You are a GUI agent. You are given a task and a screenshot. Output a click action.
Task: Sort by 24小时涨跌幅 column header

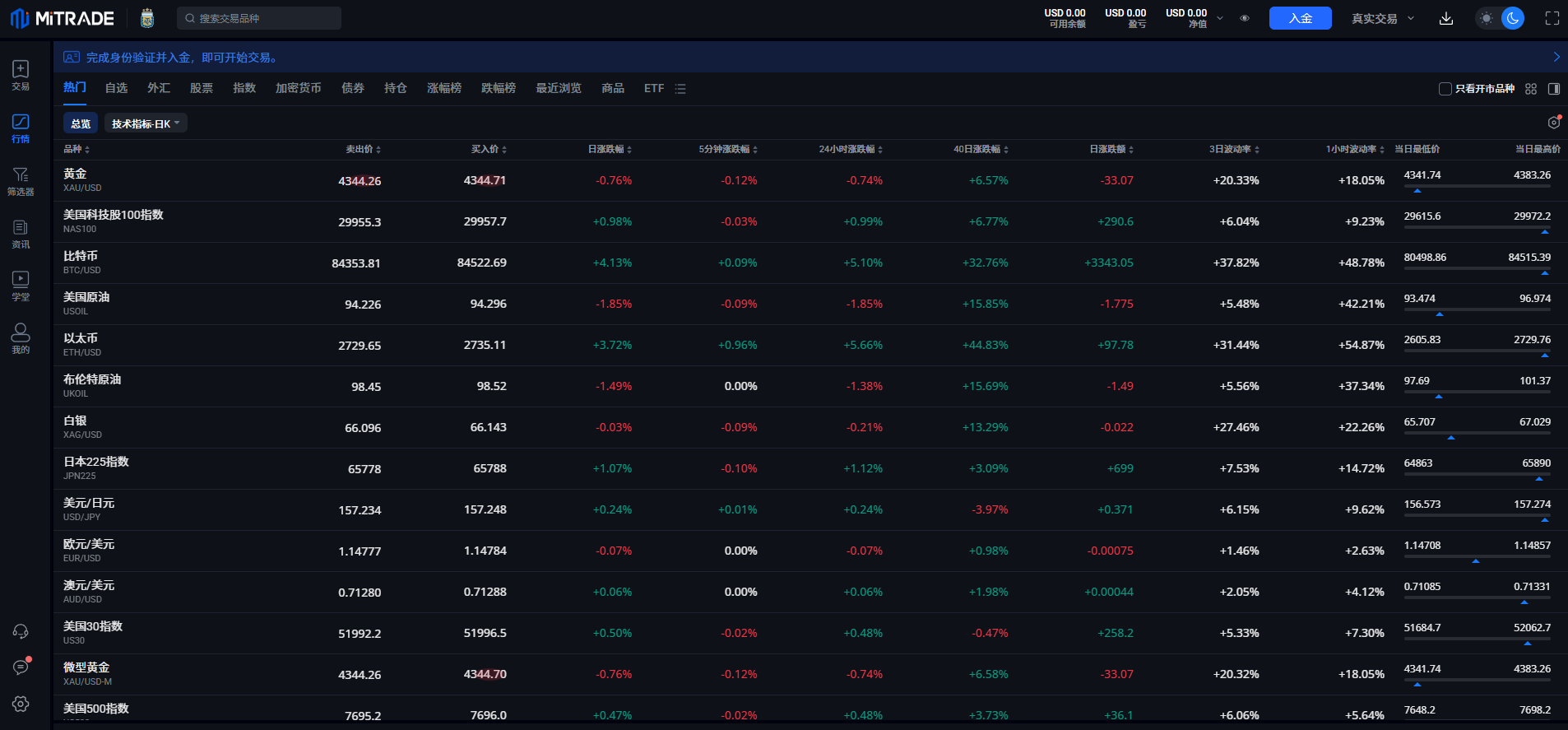point(851,149)
